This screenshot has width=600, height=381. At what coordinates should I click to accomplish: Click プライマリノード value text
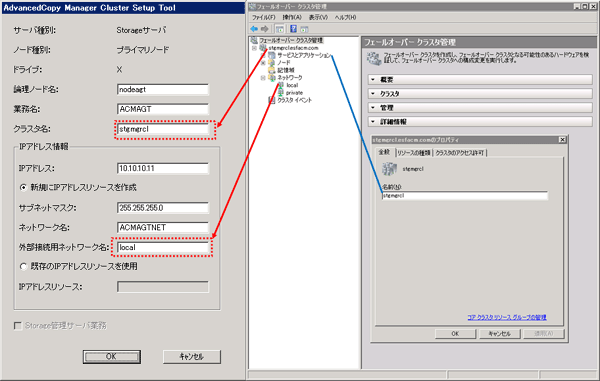143,50
